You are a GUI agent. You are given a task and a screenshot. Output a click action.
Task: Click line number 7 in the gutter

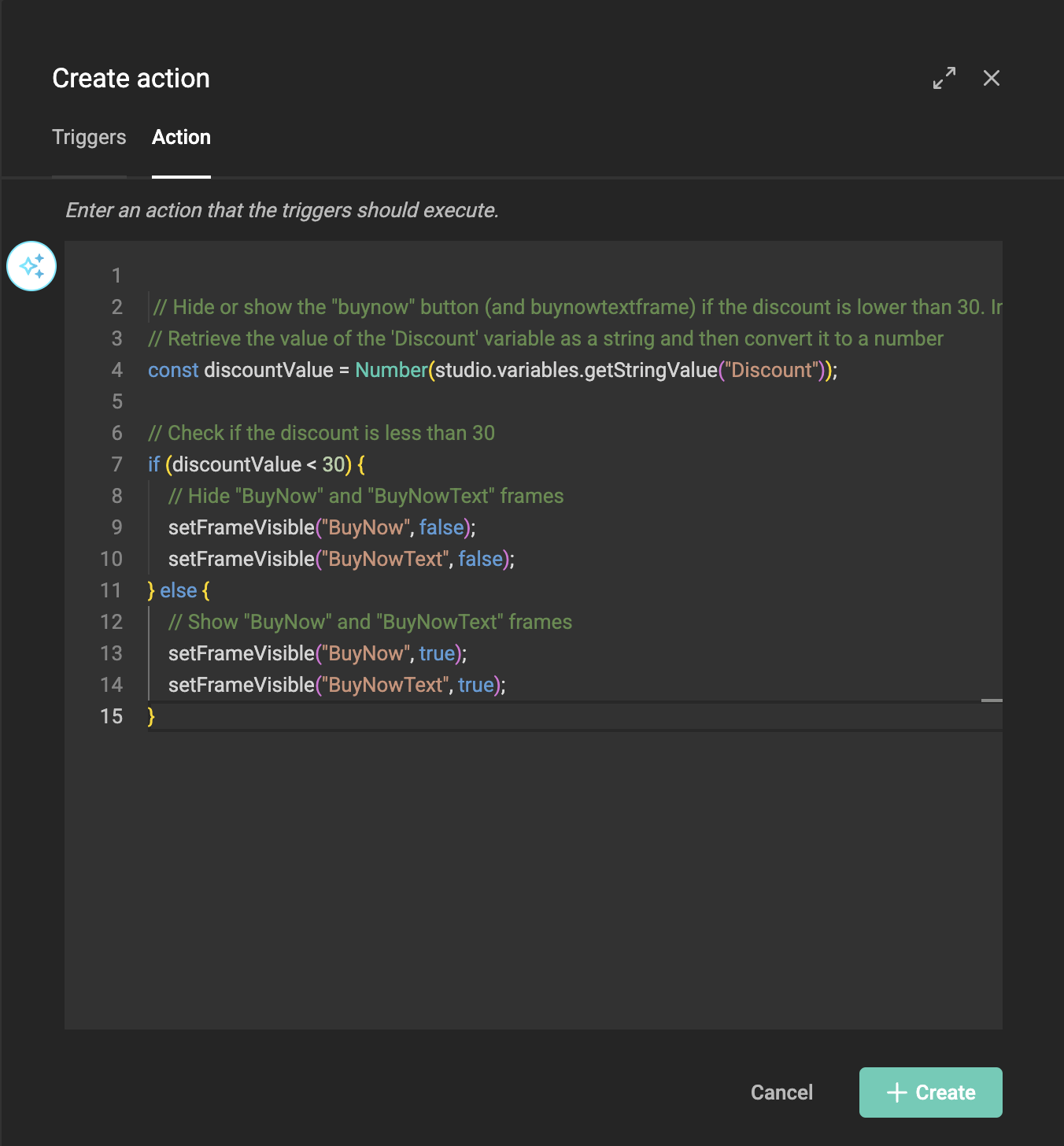(116, 464)
